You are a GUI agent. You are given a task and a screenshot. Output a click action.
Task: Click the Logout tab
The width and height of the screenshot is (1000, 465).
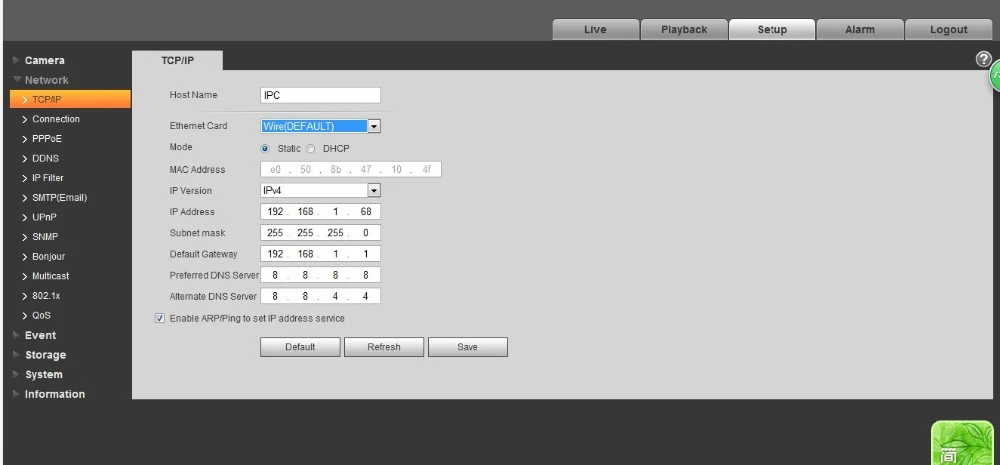(948, 30)
